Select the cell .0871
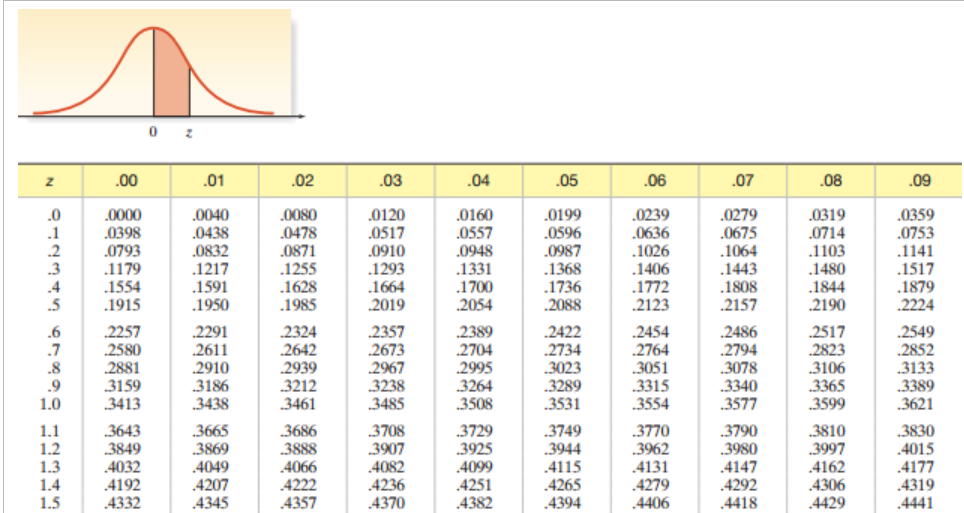This screenshot has width=964, height=513. click(x=299, y=251)
